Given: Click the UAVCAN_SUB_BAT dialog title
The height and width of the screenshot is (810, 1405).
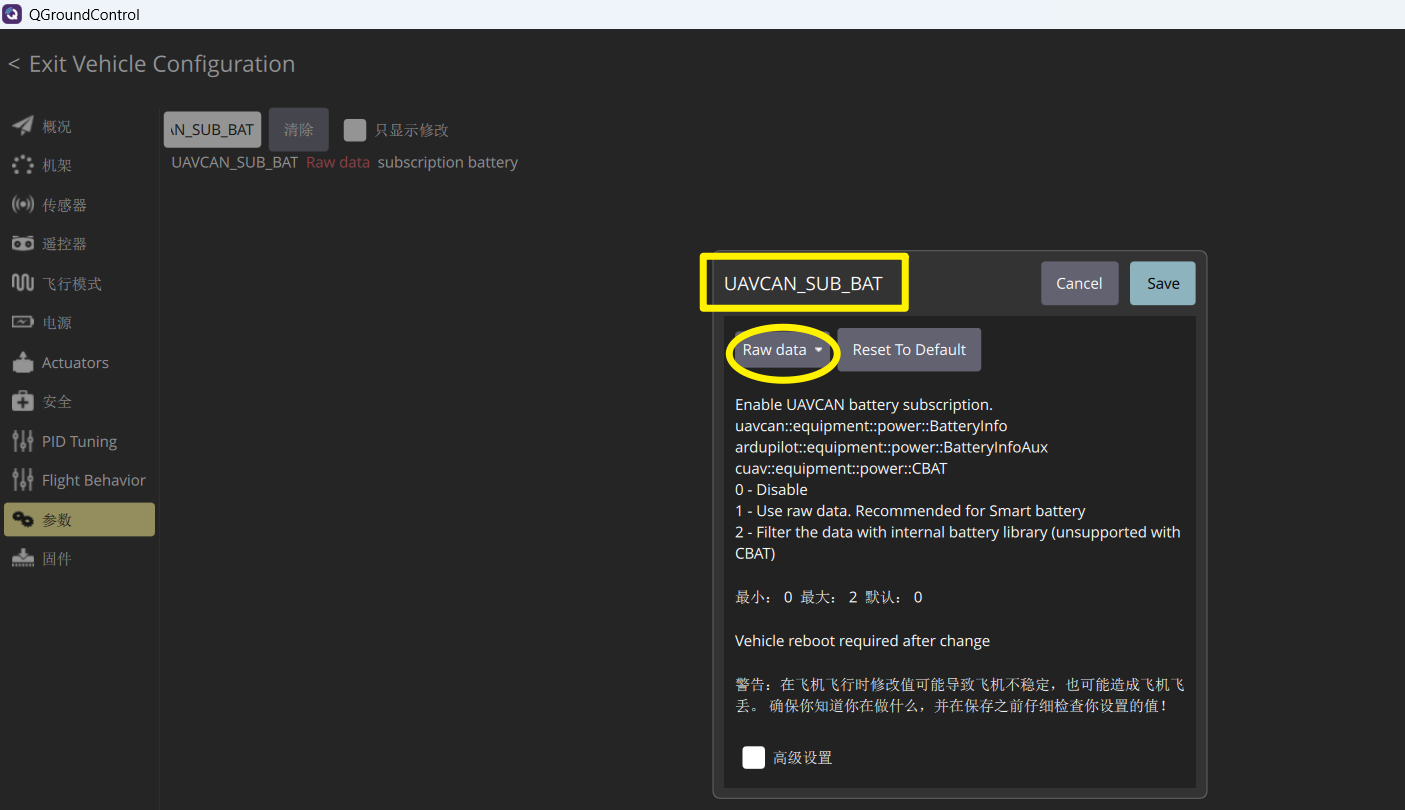Looking at the screenshot, I should tap(803, 284).
